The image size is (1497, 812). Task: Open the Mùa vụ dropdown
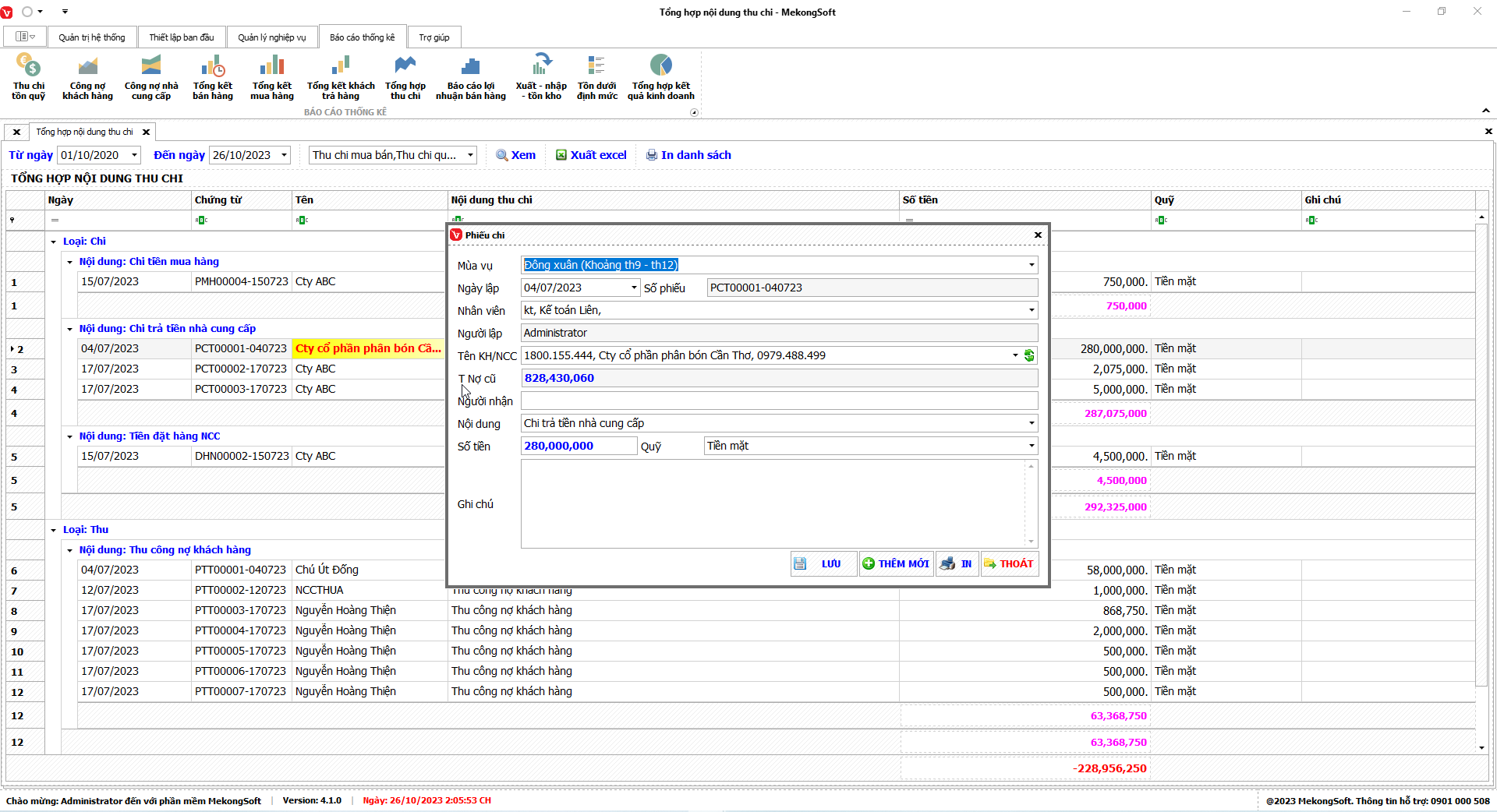tap(1031, 265)
